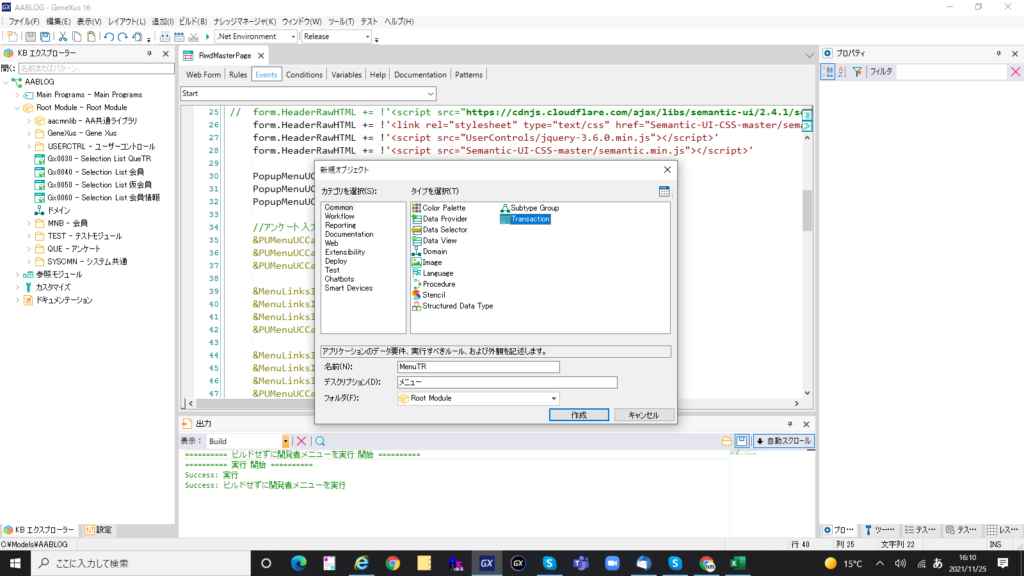Viewport: 1024px width, 576px height.
Task: Select Structured Data Type object type
Action: 452,306
